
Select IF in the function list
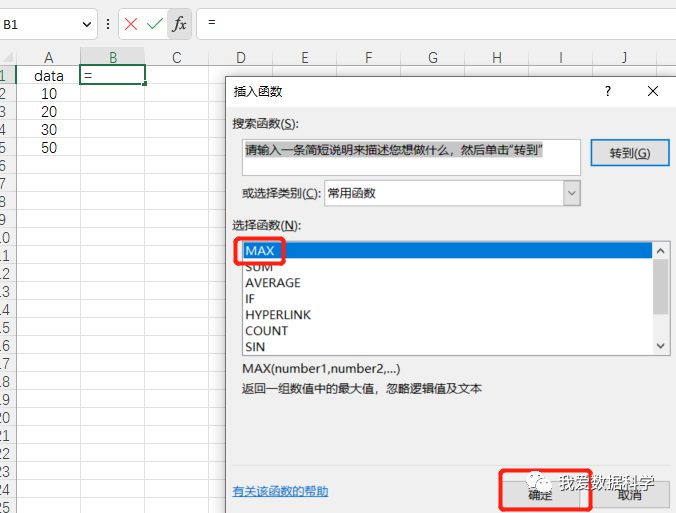(x=448, y=299)
